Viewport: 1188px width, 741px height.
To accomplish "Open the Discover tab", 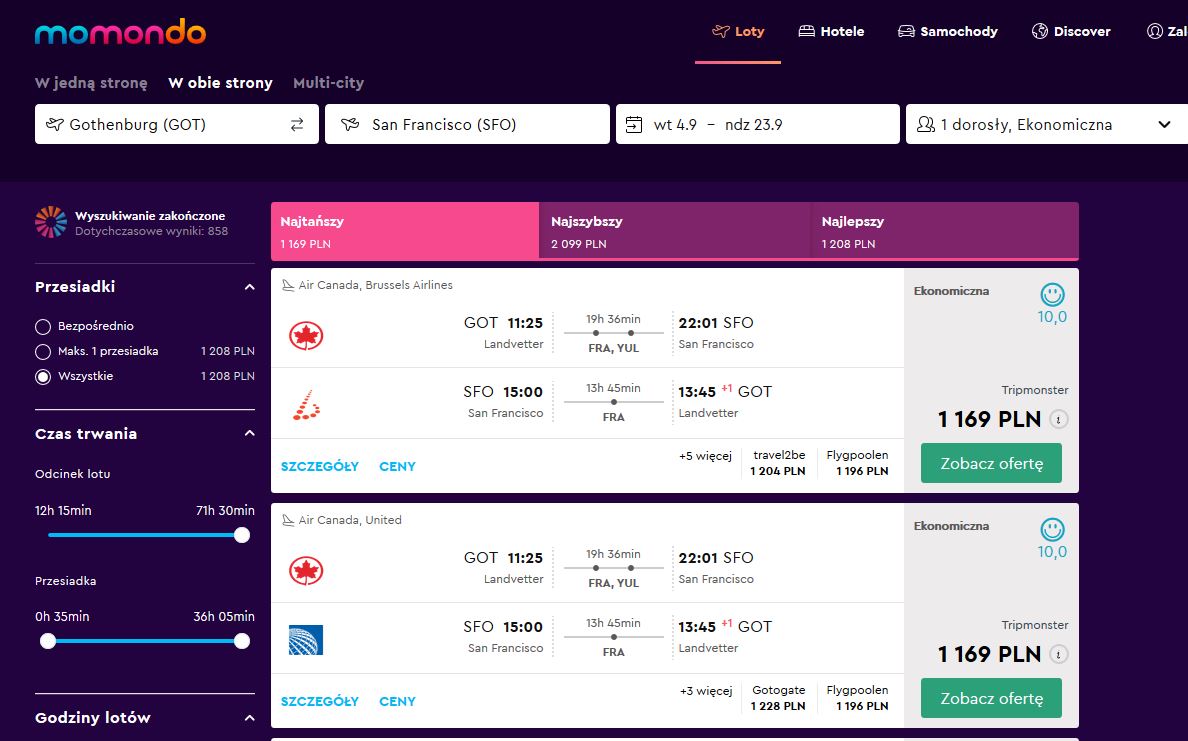I will 1071,32.
